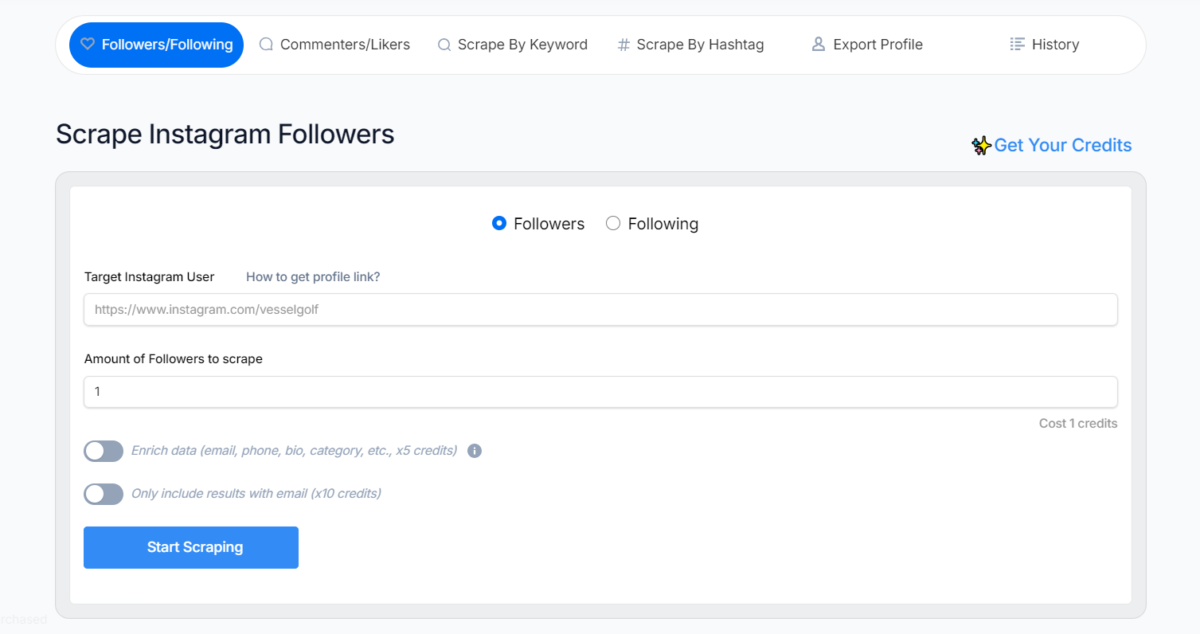Click the list icon beside History
Image resolution: width=1200 pixels, height=634 pixels.
[1017, 44]
